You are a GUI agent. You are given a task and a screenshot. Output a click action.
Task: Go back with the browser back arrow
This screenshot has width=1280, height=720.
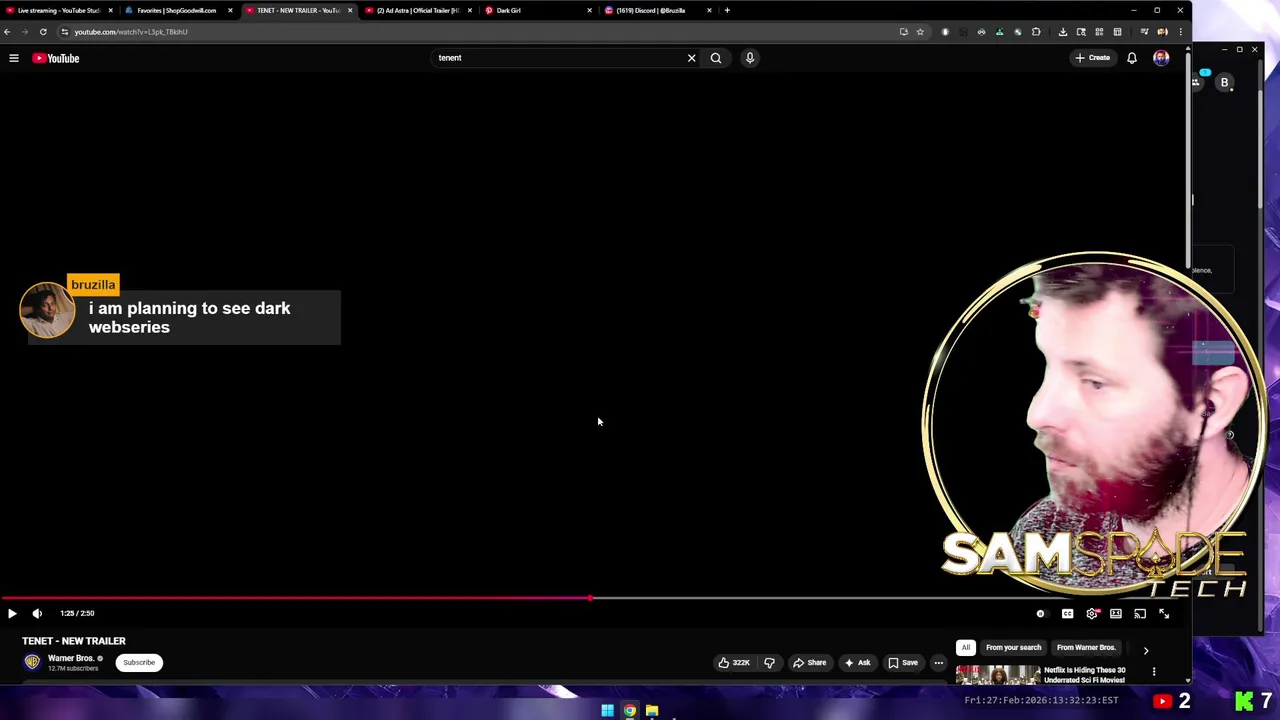[x=7, y=32]
